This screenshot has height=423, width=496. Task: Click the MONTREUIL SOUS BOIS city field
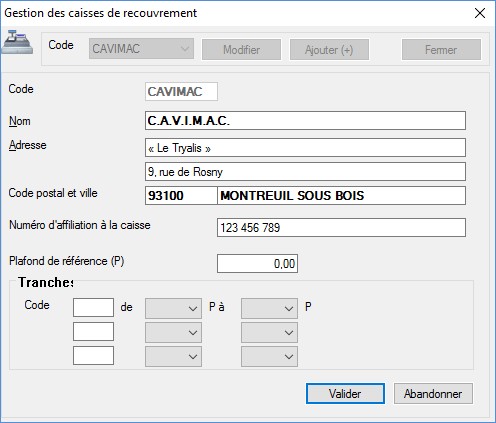(x=342, y=196)
